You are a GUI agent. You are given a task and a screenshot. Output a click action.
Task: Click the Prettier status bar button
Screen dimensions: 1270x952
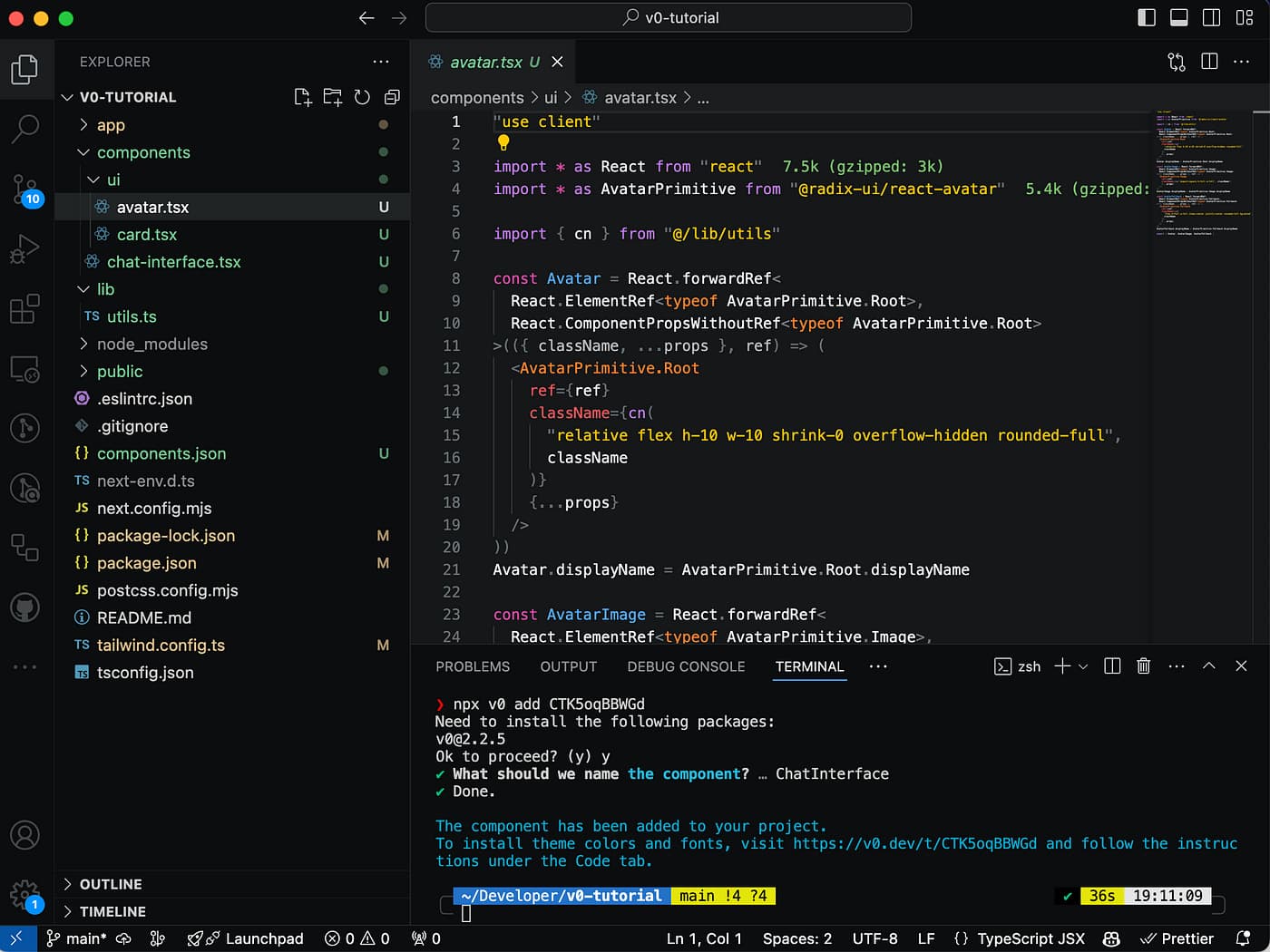[x=1177, y=938]
